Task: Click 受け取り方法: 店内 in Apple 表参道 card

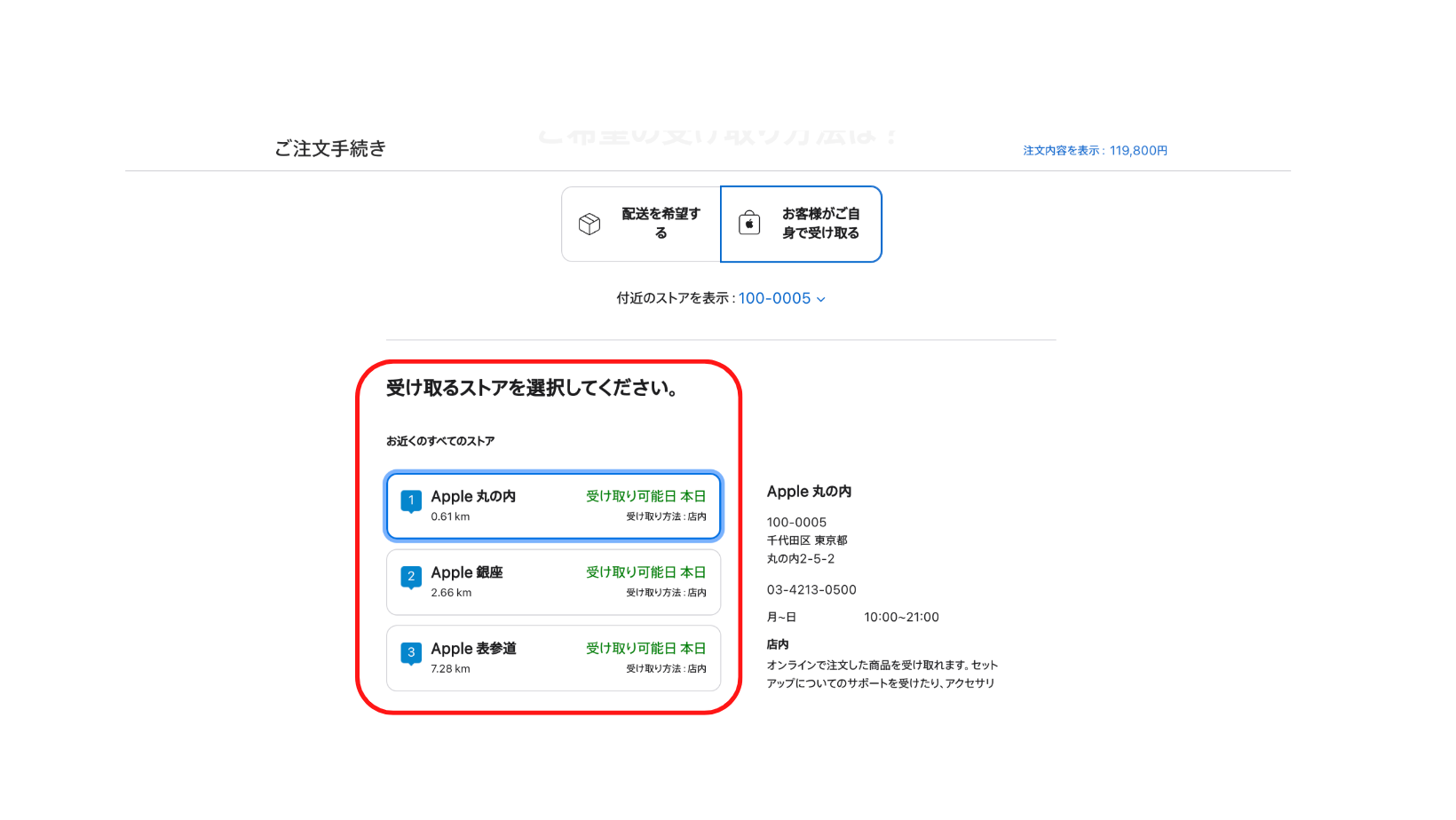Action: click(x=666, y=669)
